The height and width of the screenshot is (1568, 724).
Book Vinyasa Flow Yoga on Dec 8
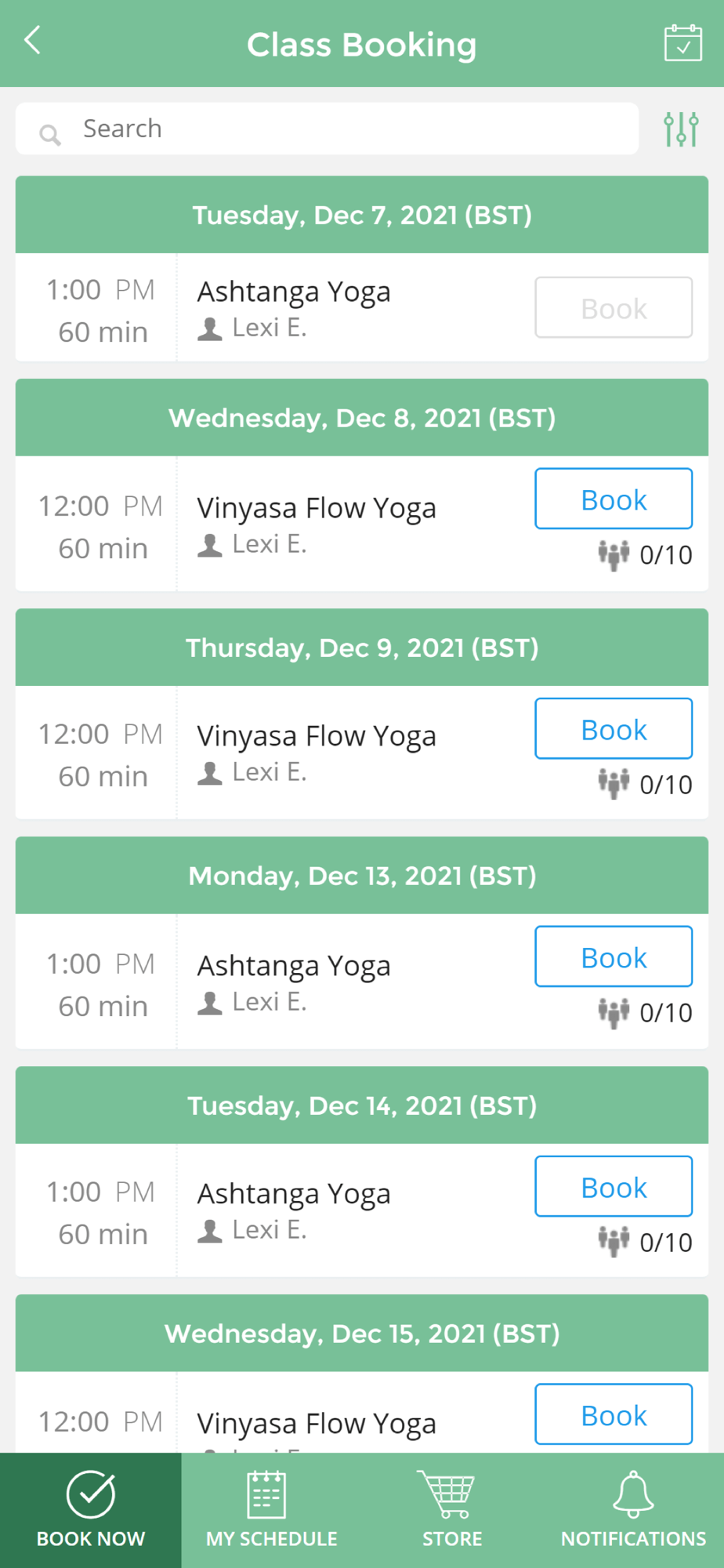614,499
